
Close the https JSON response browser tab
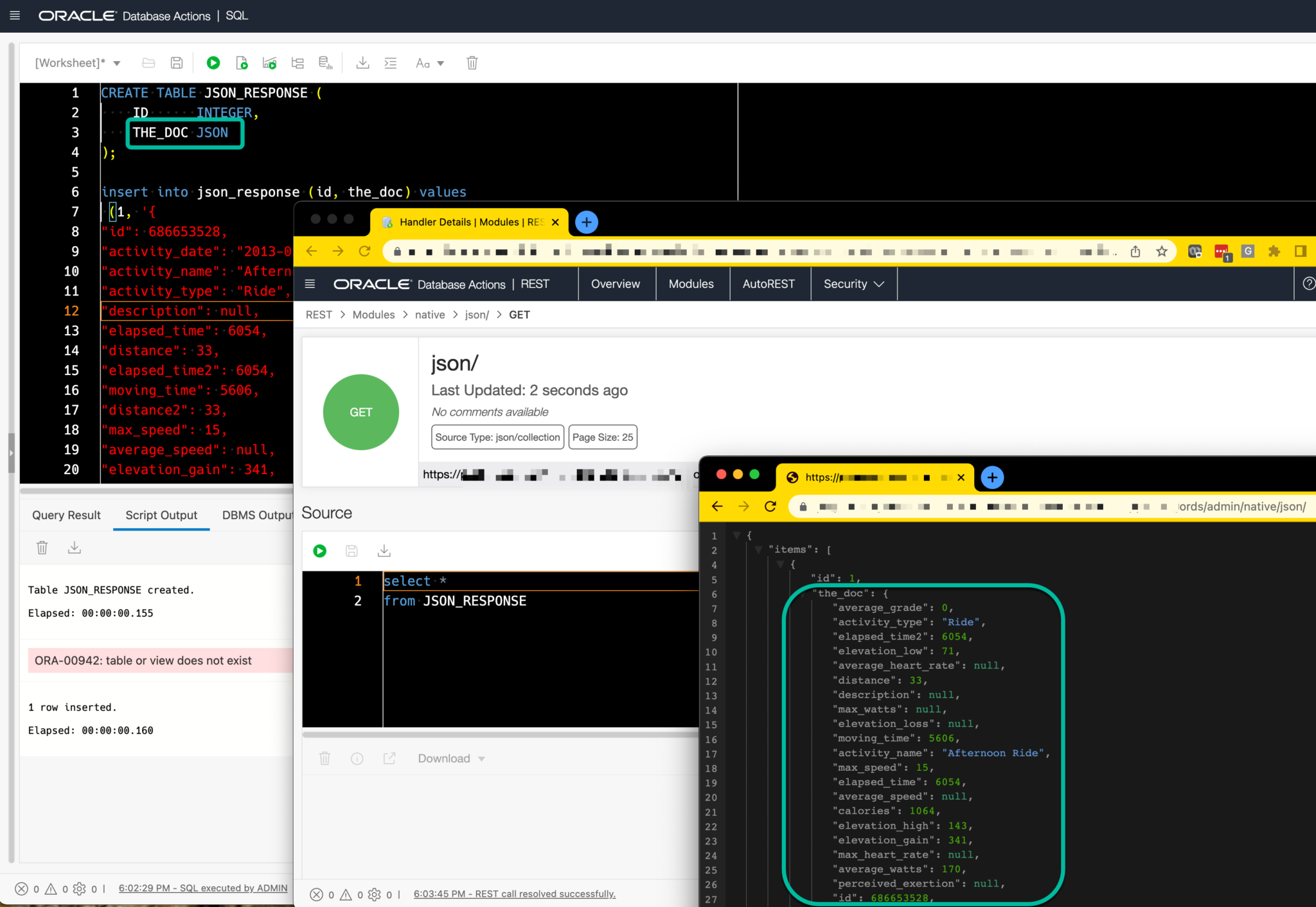click(961, 477)
